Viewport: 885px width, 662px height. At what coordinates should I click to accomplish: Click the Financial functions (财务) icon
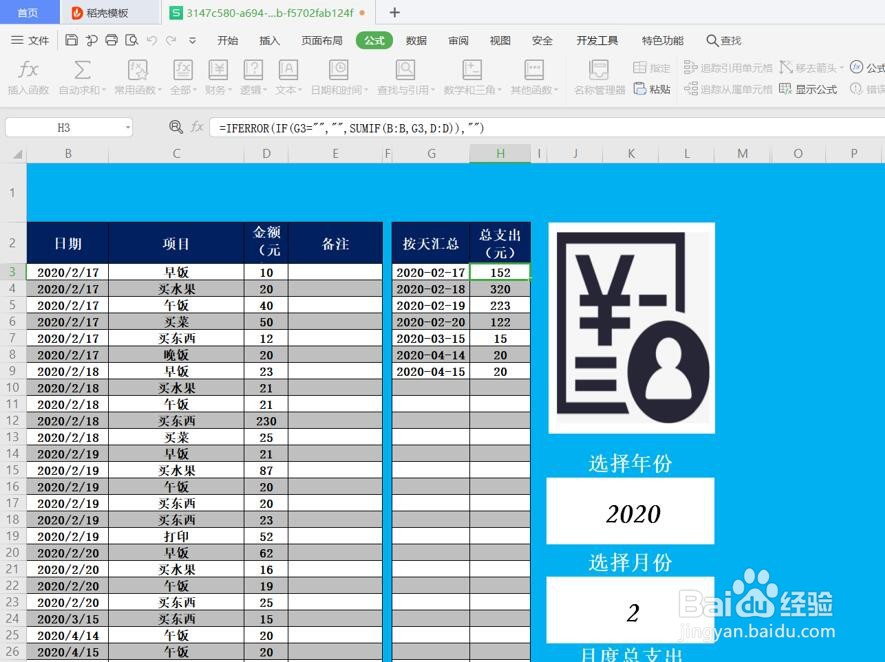(217, 80)
